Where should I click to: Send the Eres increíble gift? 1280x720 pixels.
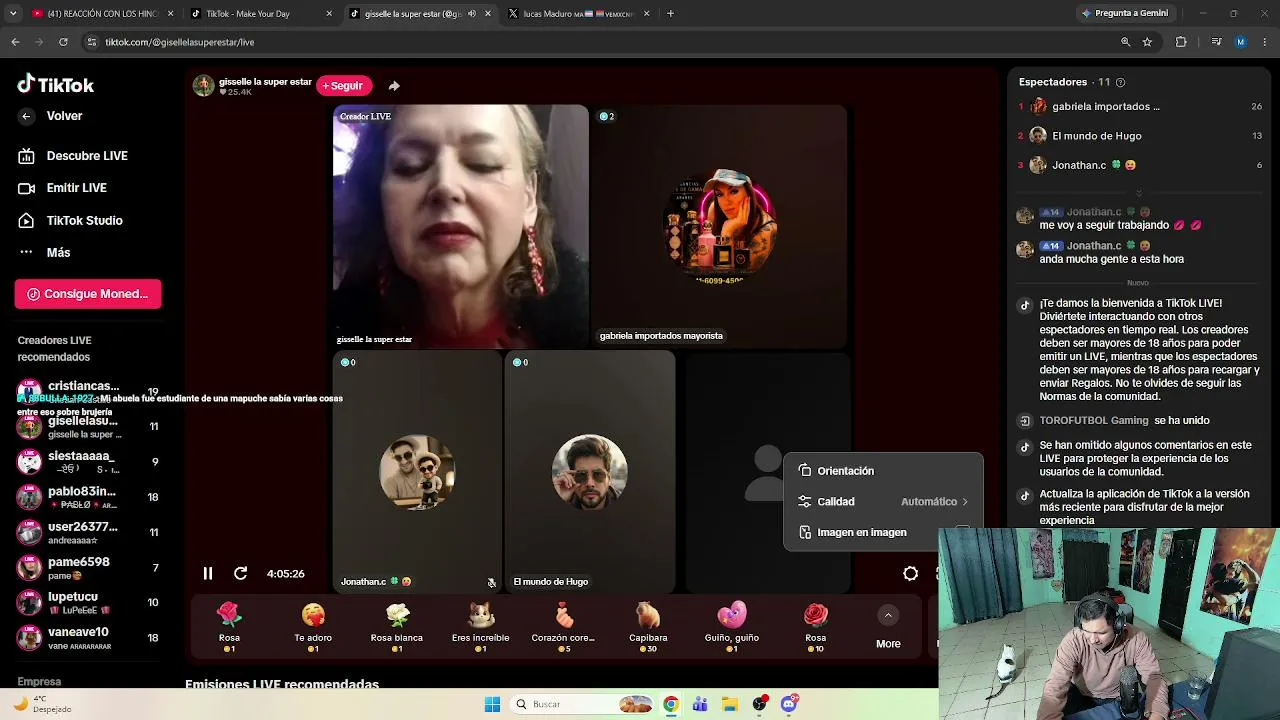pos(481,628)
